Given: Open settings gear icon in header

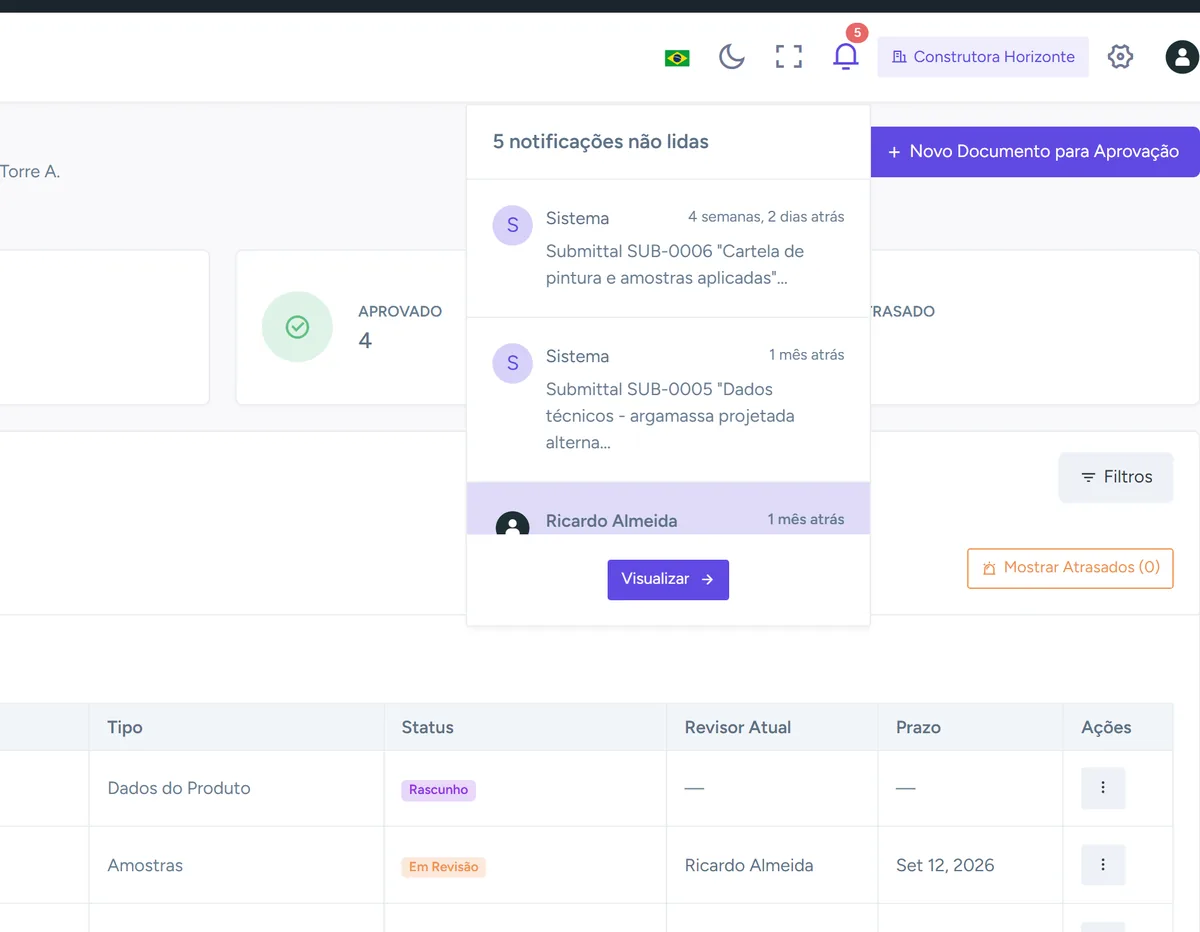Looking at the screenshot, I should coord(1120,57).
